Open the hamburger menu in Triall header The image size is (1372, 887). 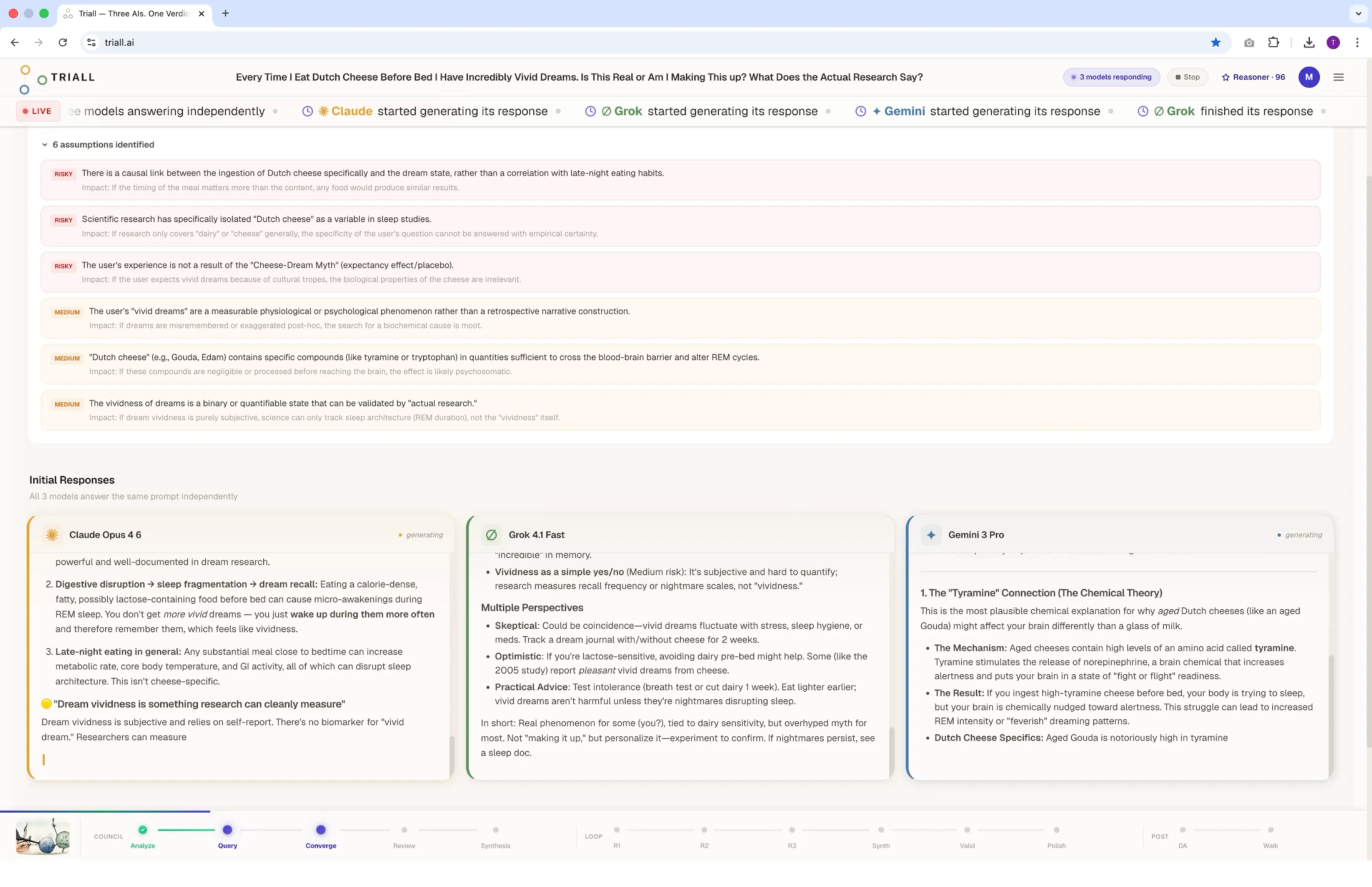pos(1339,77)
